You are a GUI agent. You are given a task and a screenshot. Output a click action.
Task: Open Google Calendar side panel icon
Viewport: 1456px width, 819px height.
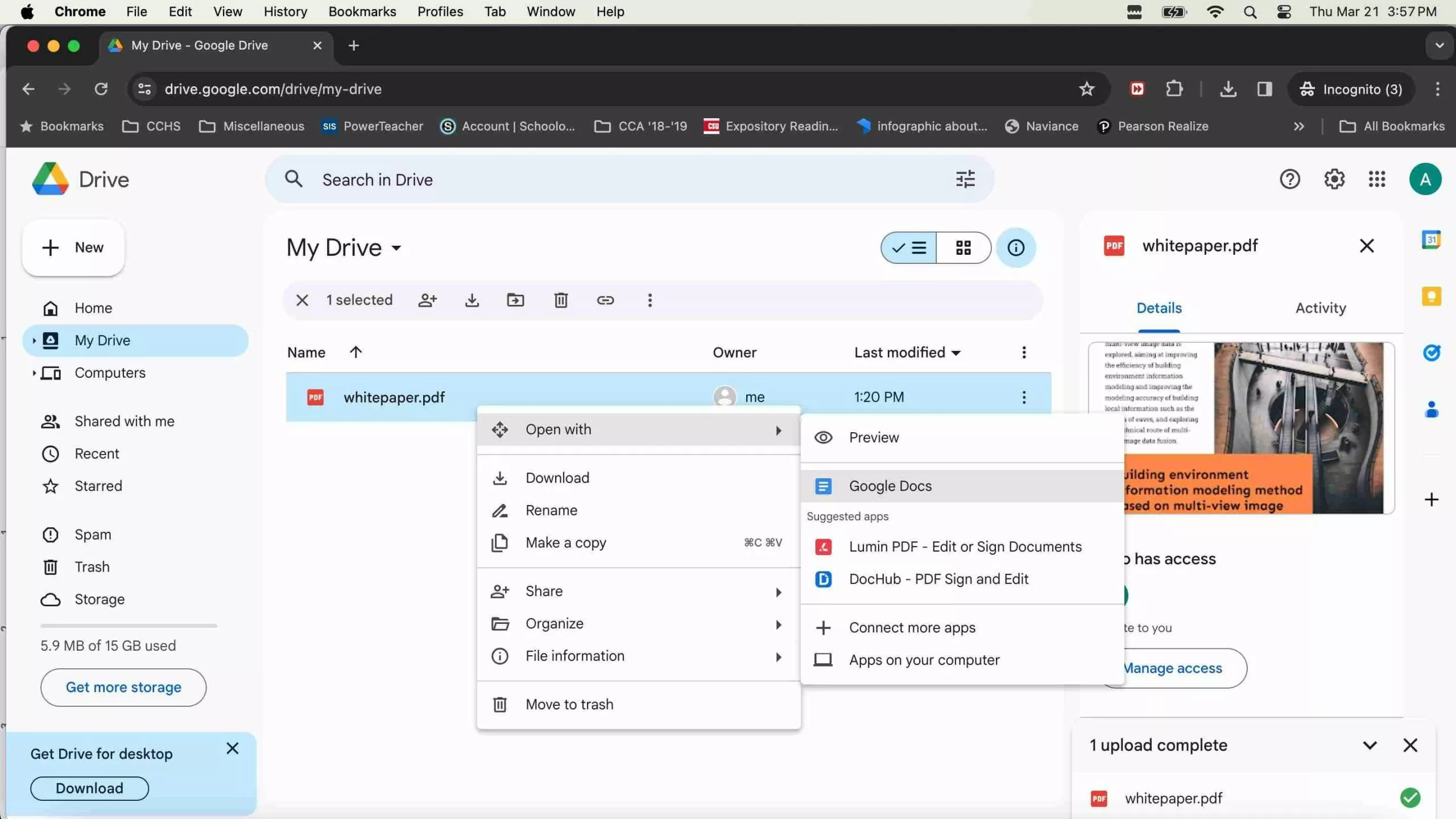[x=1431, y=239]
